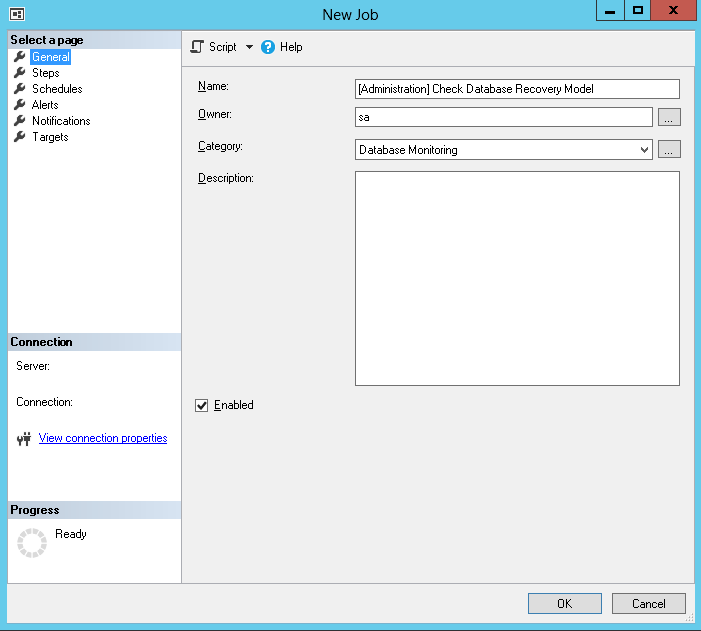Open the Targets page
Screen dimensions: 701x631
[50, 137]
